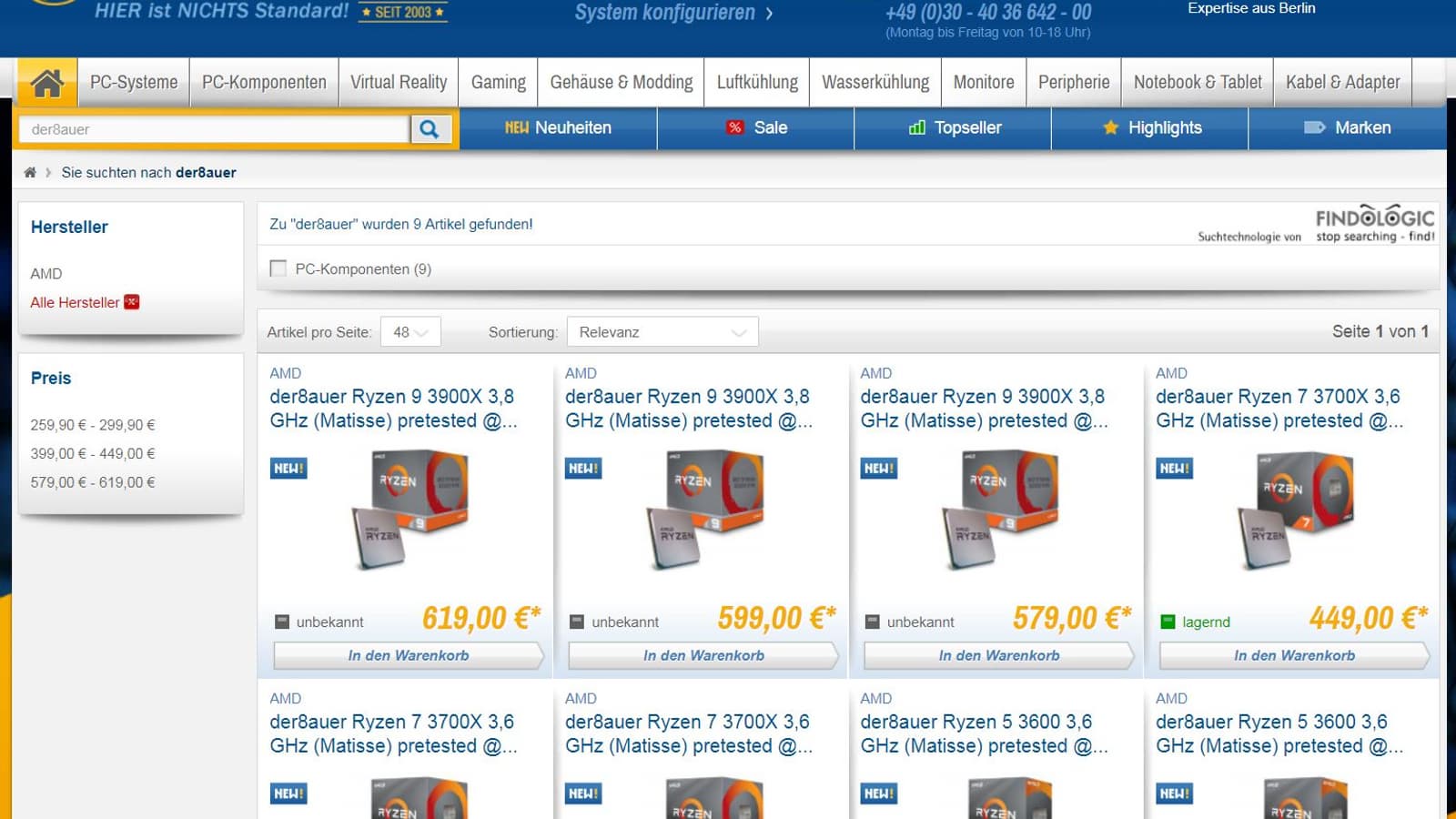The height and width of the screenshot is (819, 1456).
Task: Open the Sortierung Relevanz dropdown
Action: (662, 332)
